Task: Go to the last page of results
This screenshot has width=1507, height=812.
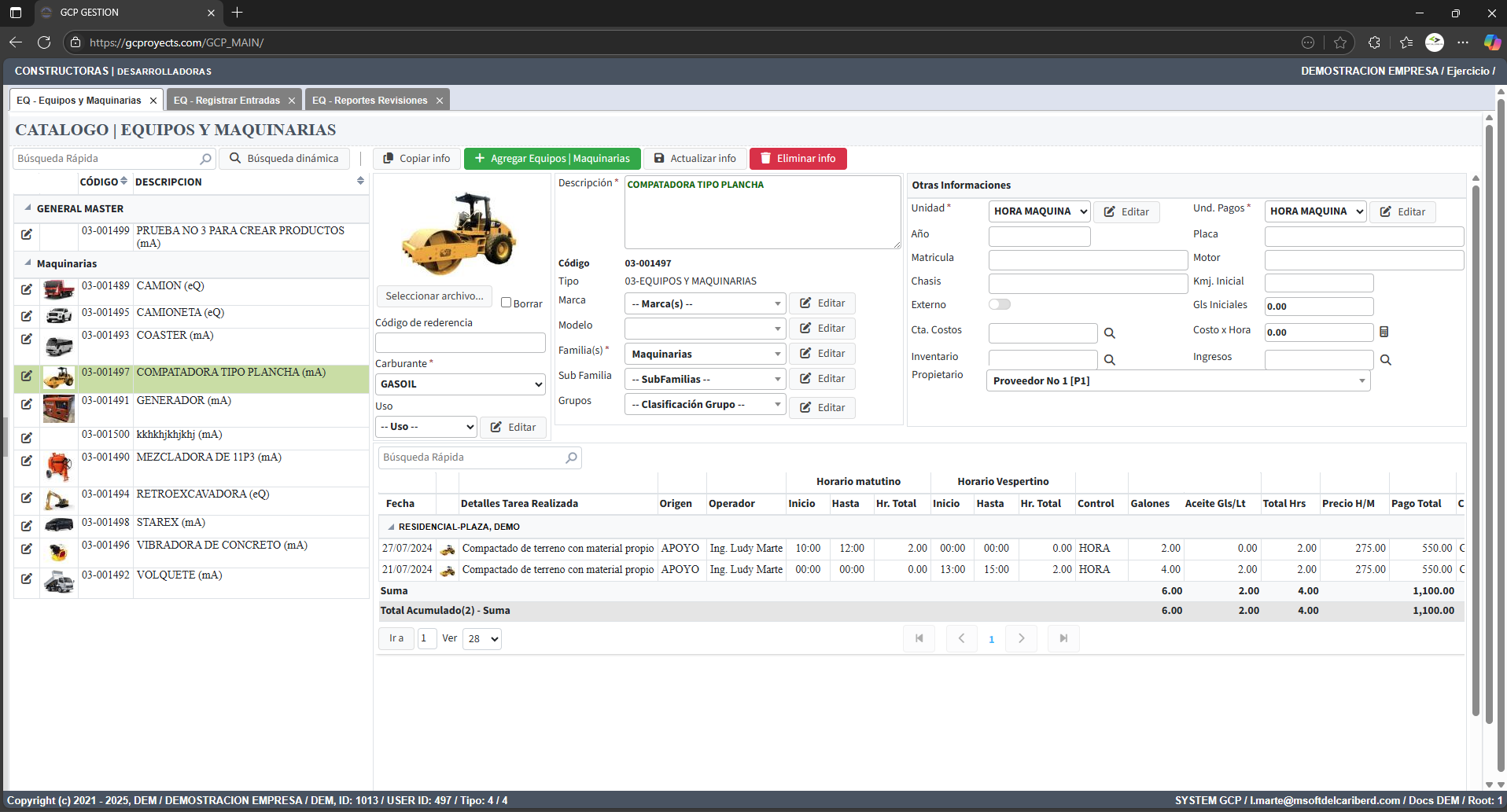Action: [x=1063, y=638]
